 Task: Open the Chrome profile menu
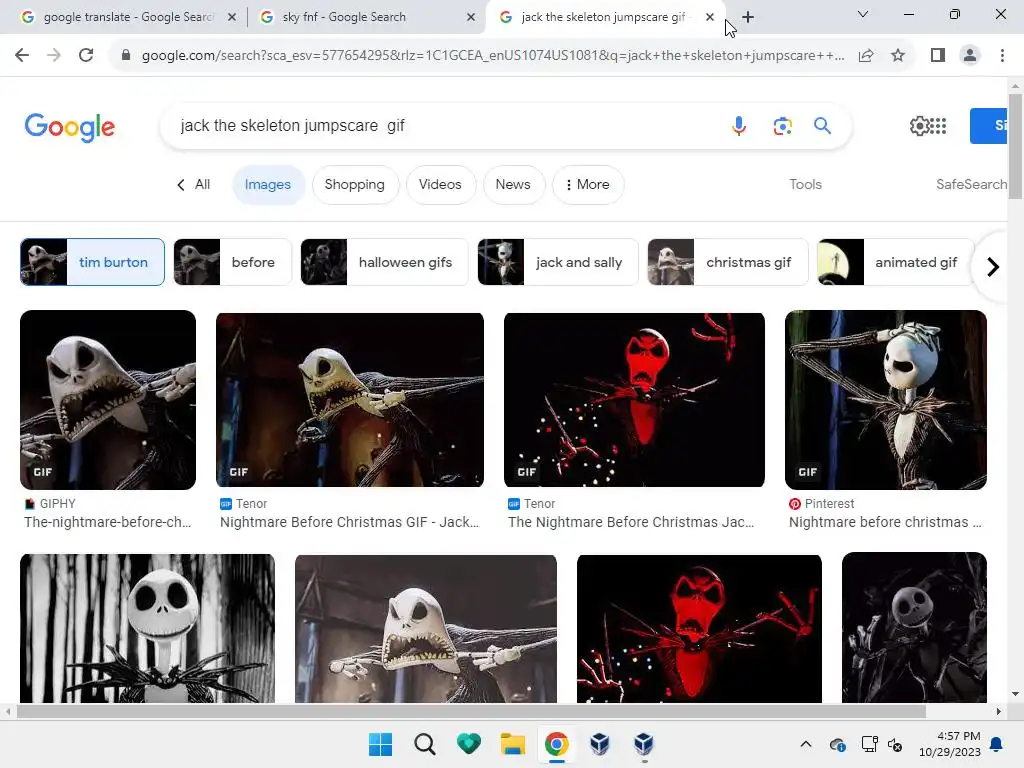pyautogui.click(x=970, y=55)
